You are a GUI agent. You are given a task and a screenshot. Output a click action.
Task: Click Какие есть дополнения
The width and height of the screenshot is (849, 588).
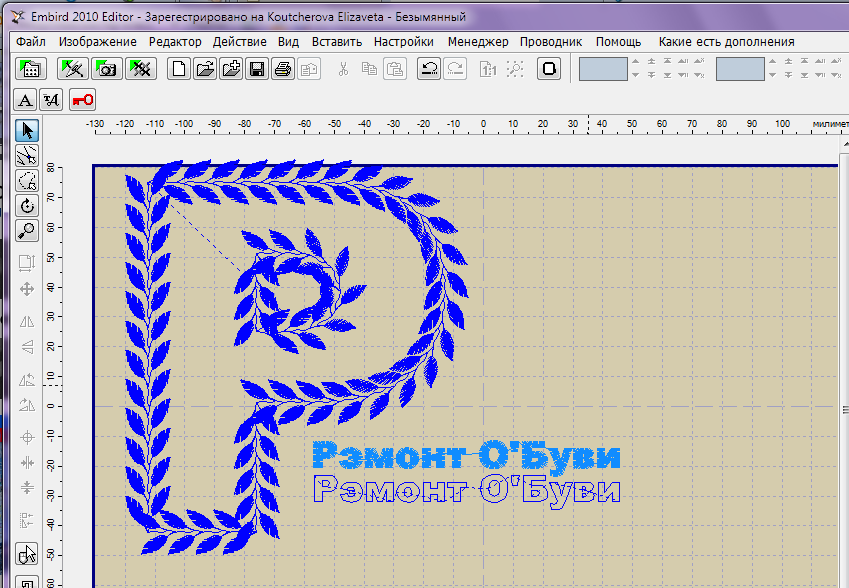(726, 42)
